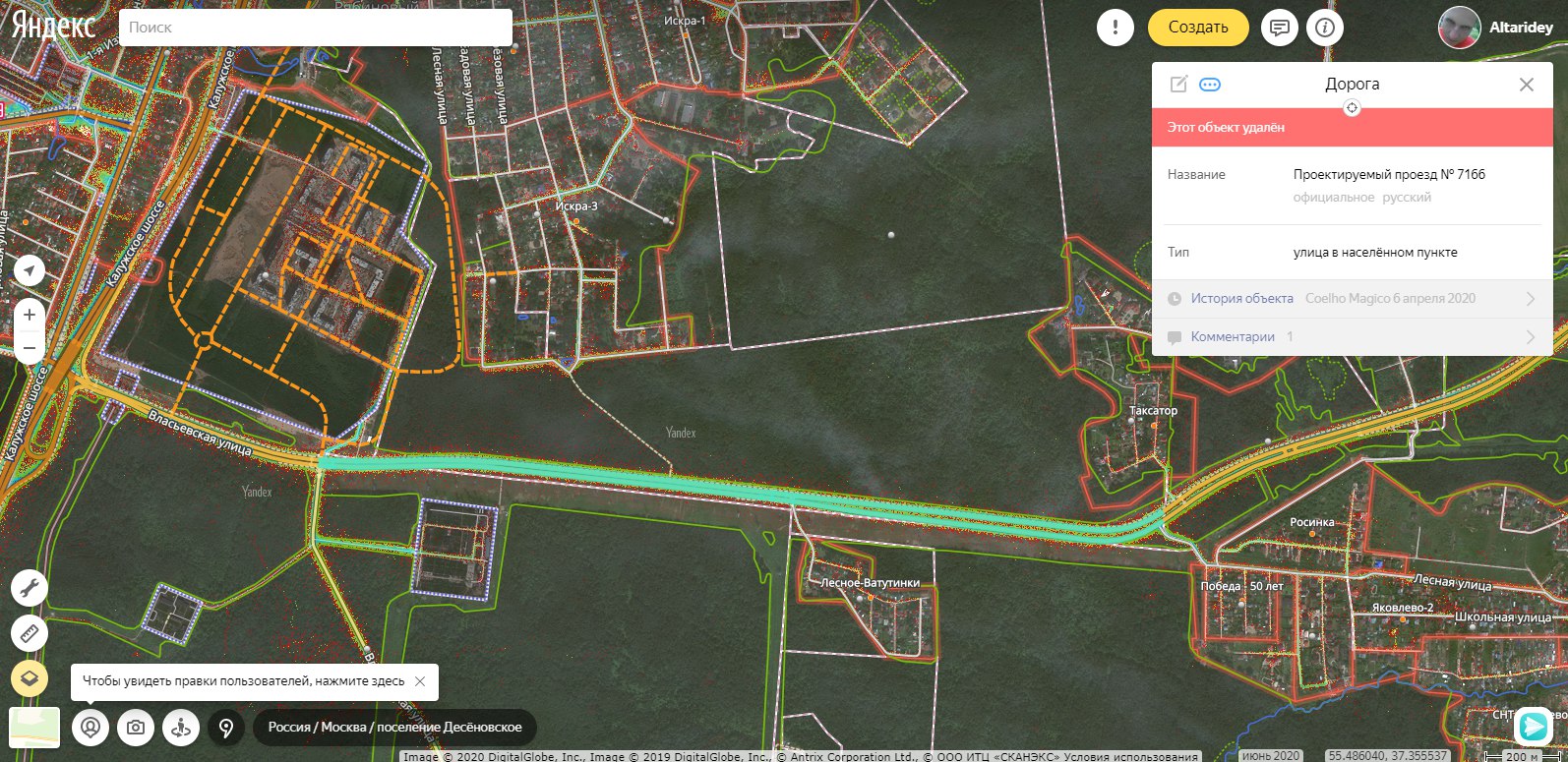Click the Этот объект удалён red banner
Screen dimensions: 1568x762
[x=1353, y=128]
